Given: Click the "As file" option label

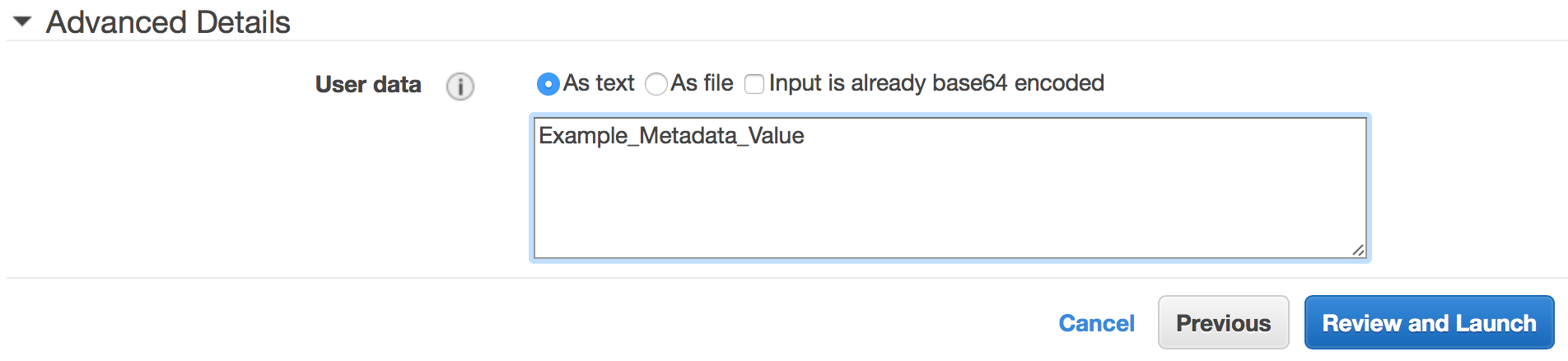Looking at the screenshot, I should (x=702, y=83).
